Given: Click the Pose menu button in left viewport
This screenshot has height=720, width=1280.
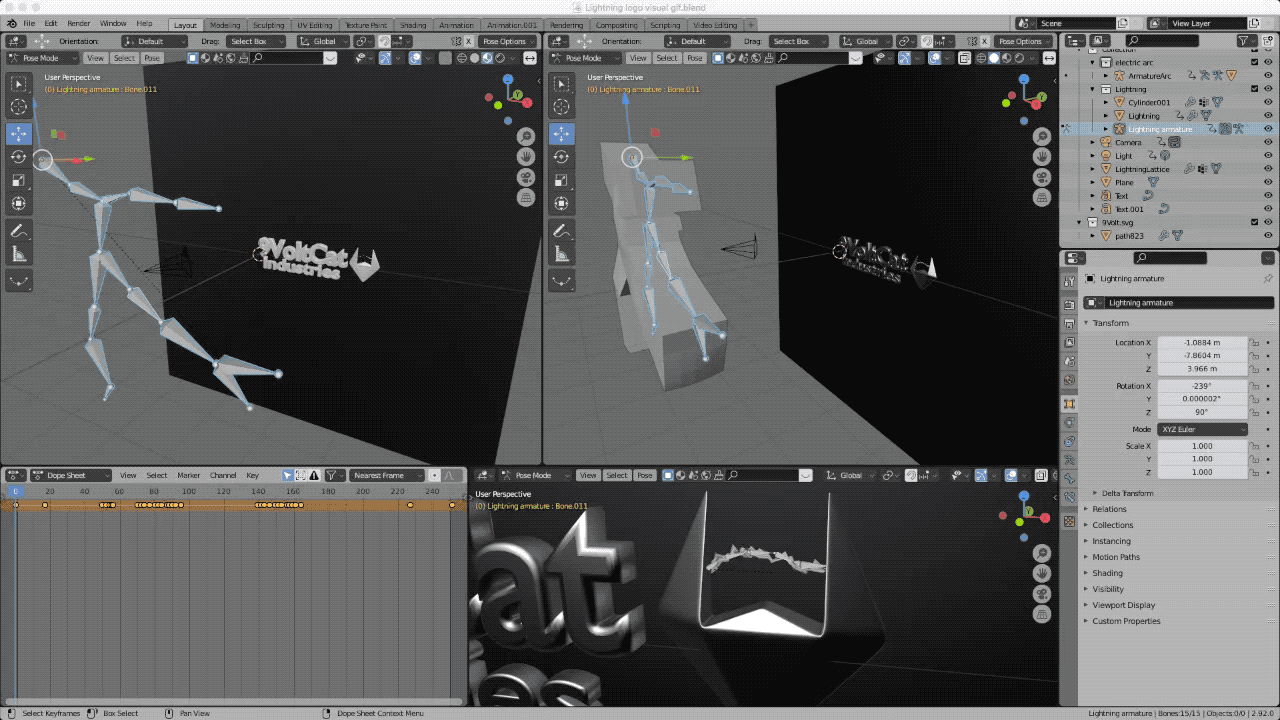Looking at the screenshot, I should (x=151, y=58).
